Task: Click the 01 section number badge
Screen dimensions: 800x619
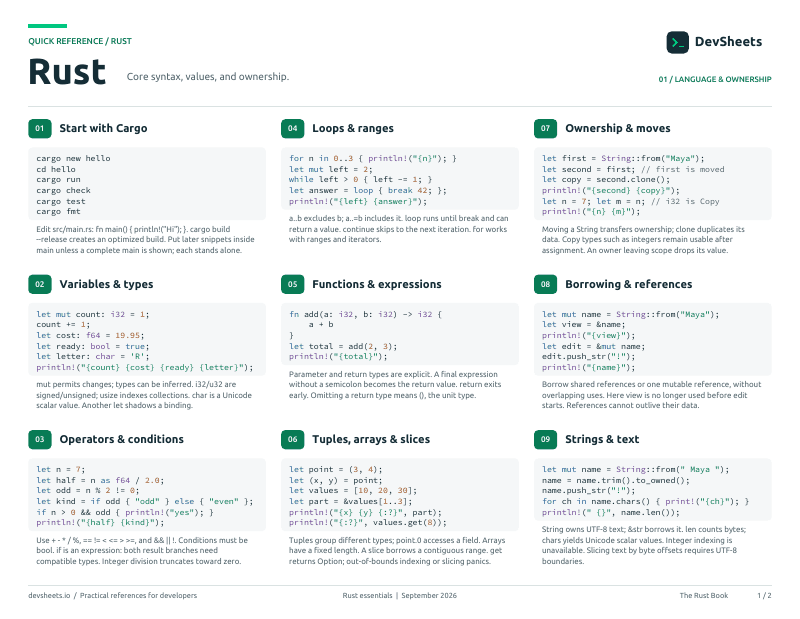Action: click(40, 129)
